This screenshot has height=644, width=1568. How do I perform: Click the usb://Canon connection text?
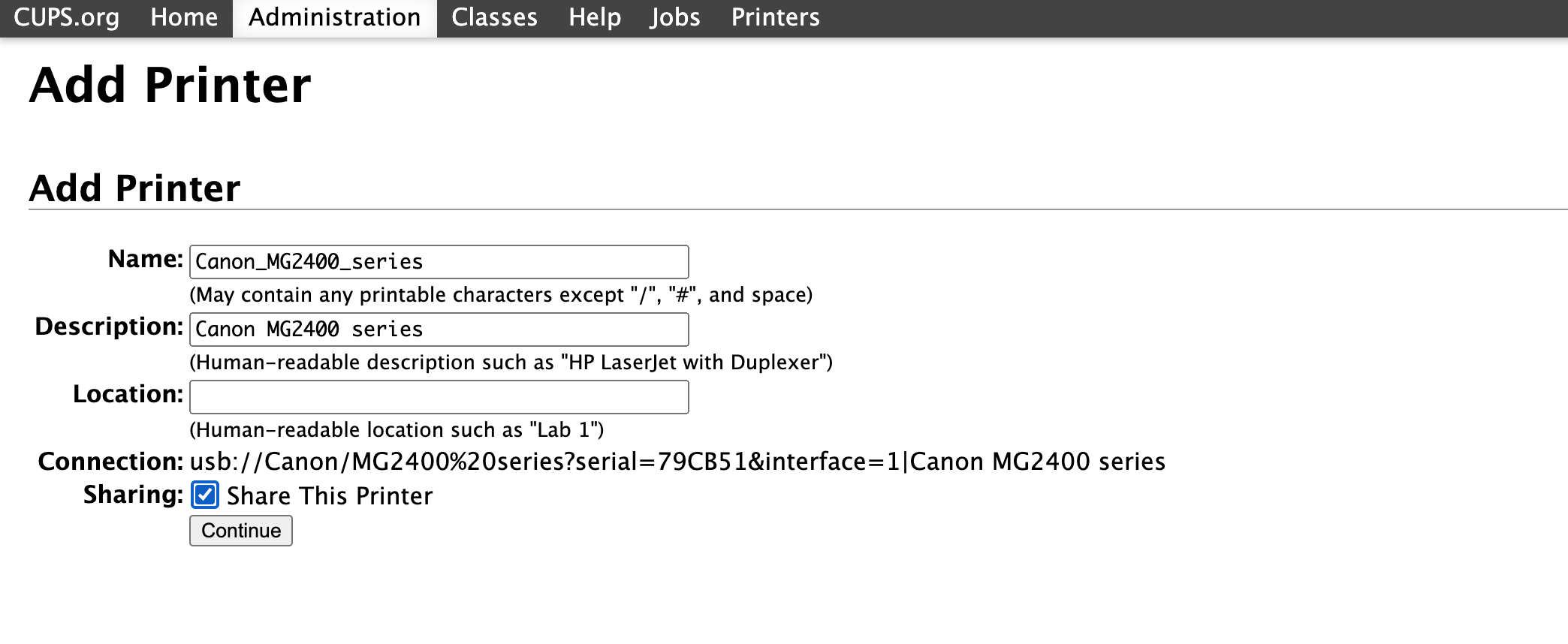677,462
